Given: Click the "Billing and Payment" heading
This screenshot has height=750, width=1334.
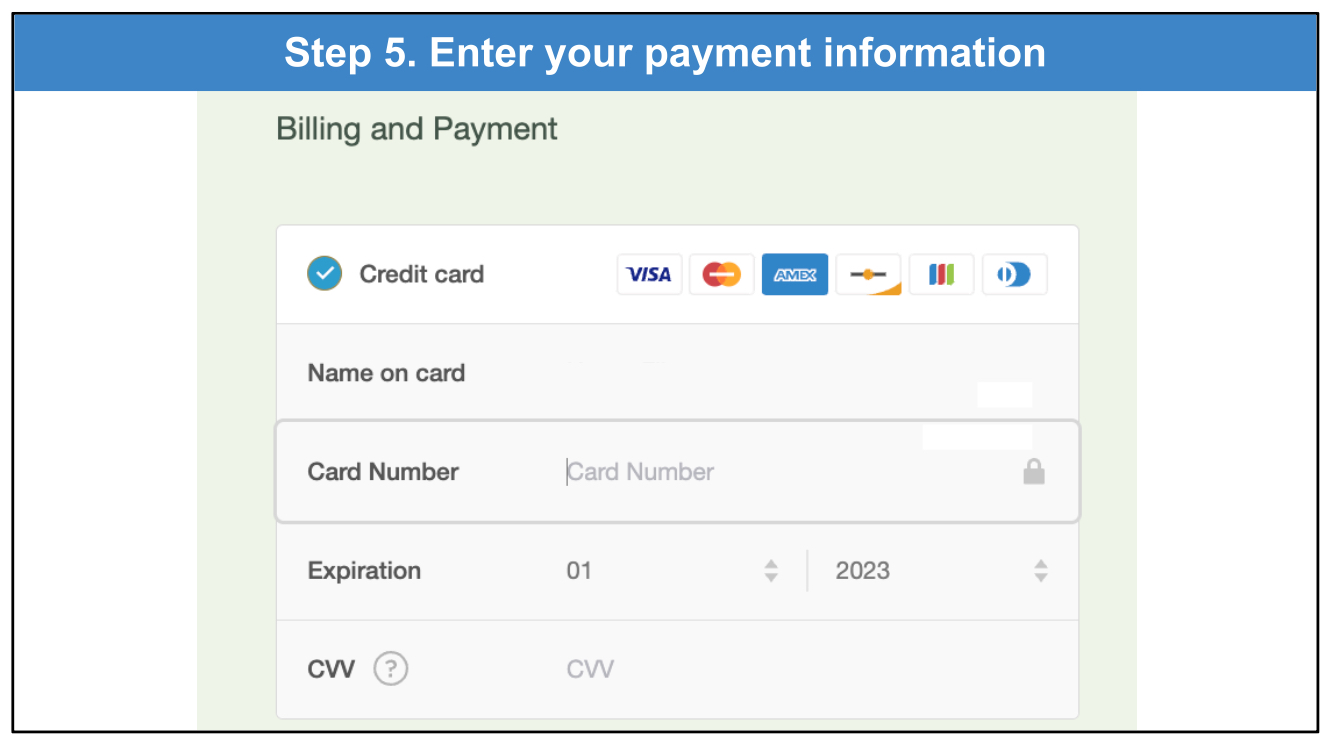Looking at the screenshot, I should [417, 129].
